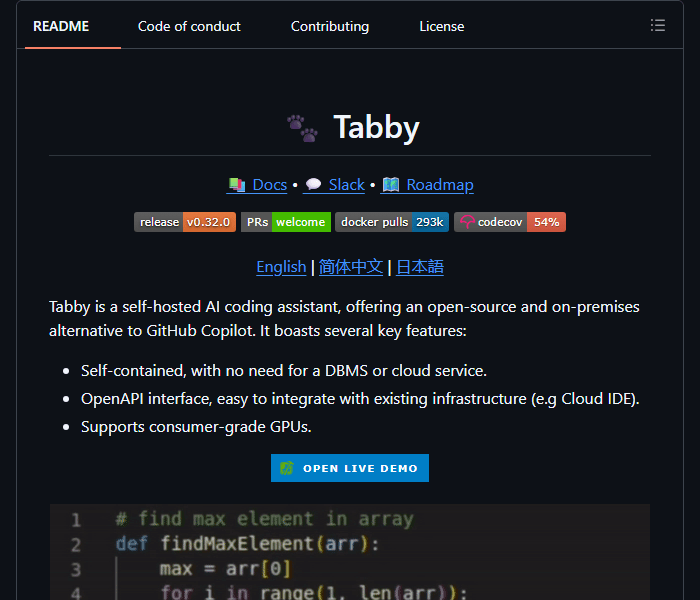700x600 pixels.
Task: Open the Contributing tab
Action: coord(330,26)
